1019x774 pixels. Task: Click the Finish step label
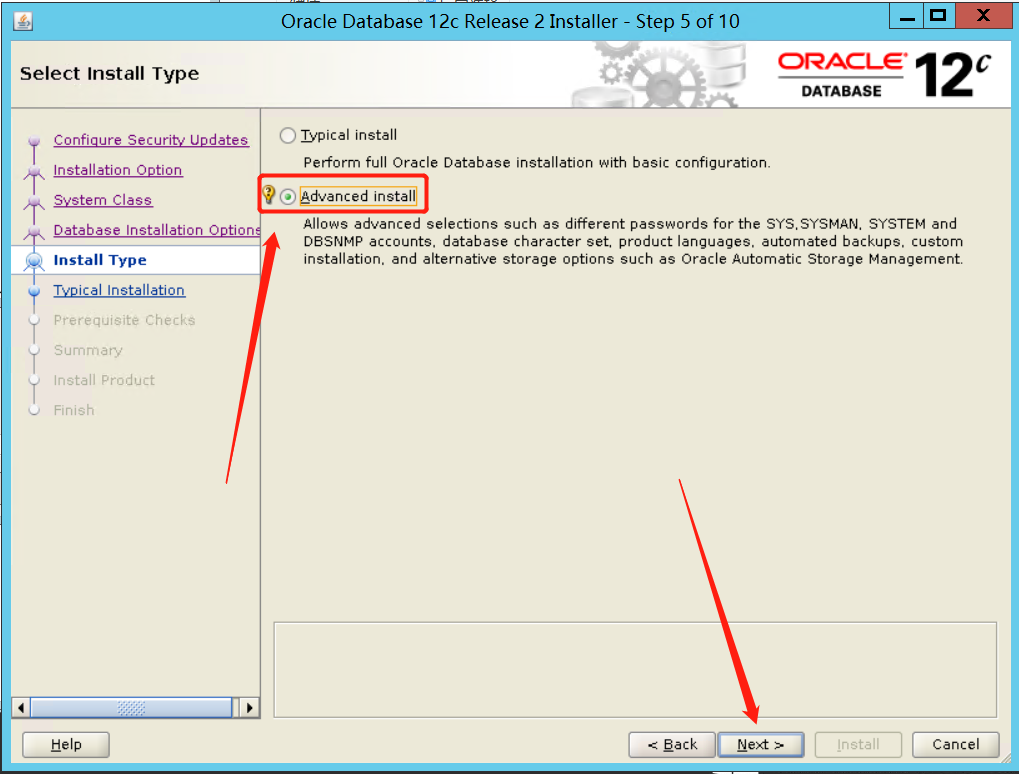73,410
